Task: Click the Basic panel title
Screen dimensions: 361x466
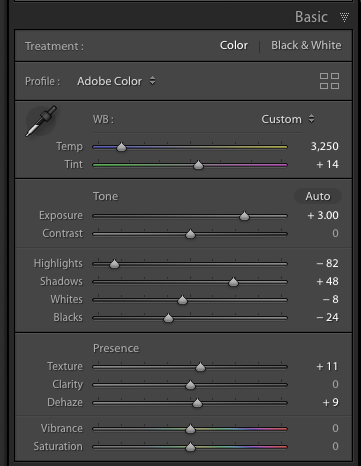Action: coord(311,17)
